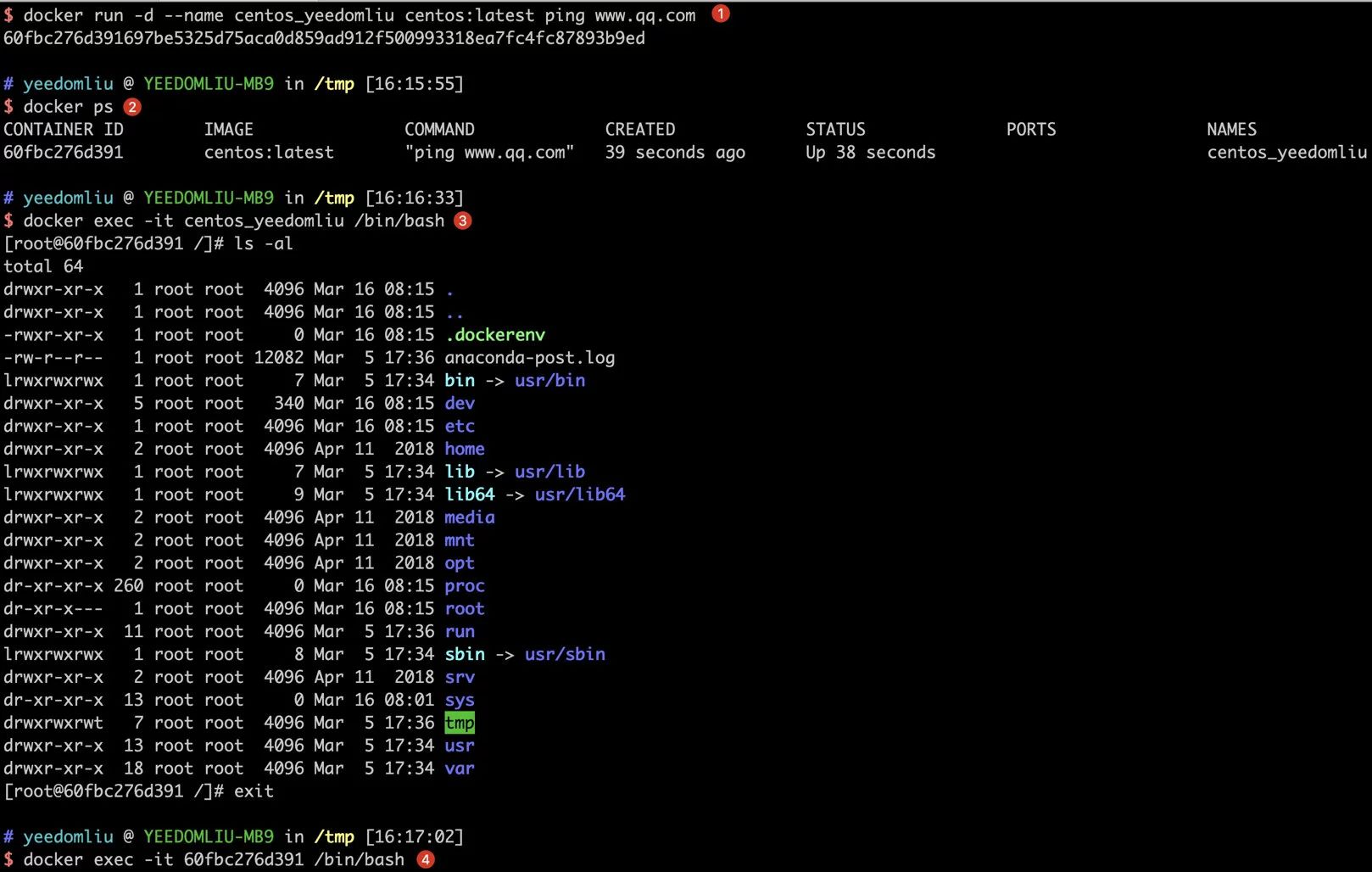Screen dimensions: 1372x872
Task: Click the 'var' directory name
Action: [x=460, y=769]
